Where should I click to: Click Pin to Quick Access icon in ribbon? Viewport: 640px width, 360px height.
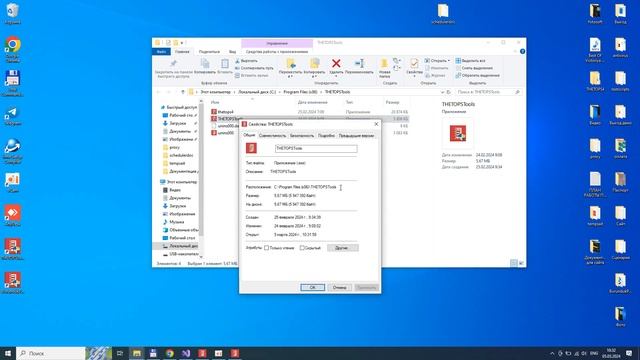tap(173, 64)
